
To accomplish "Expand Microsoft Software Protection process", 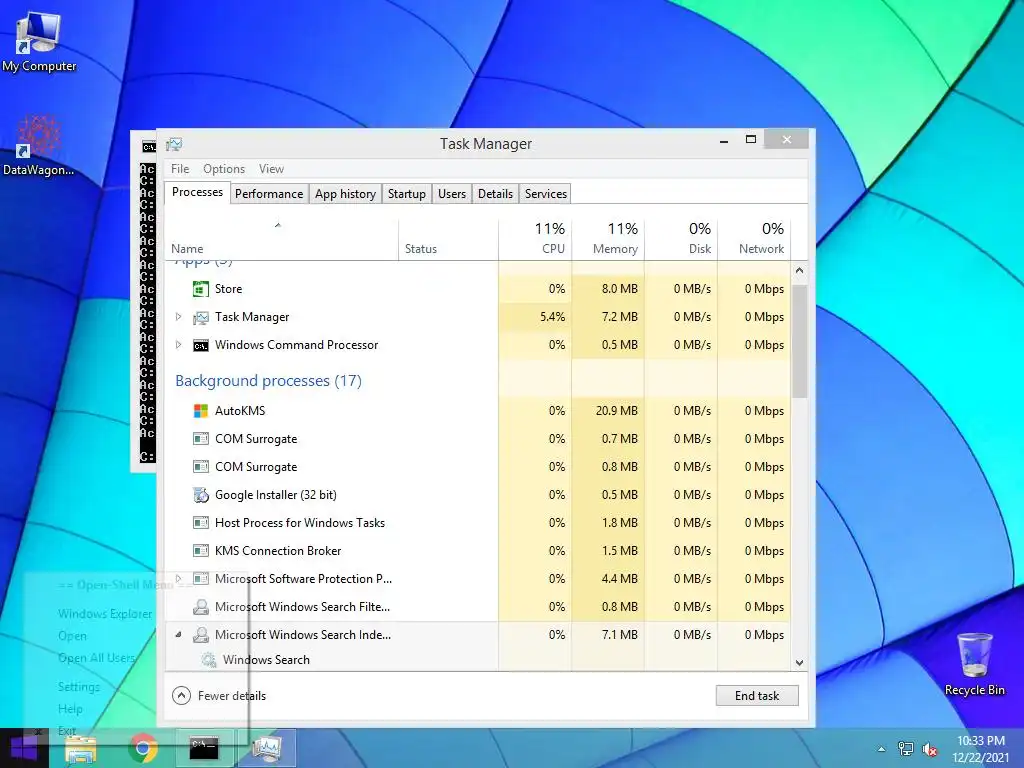I will point(178,579).
